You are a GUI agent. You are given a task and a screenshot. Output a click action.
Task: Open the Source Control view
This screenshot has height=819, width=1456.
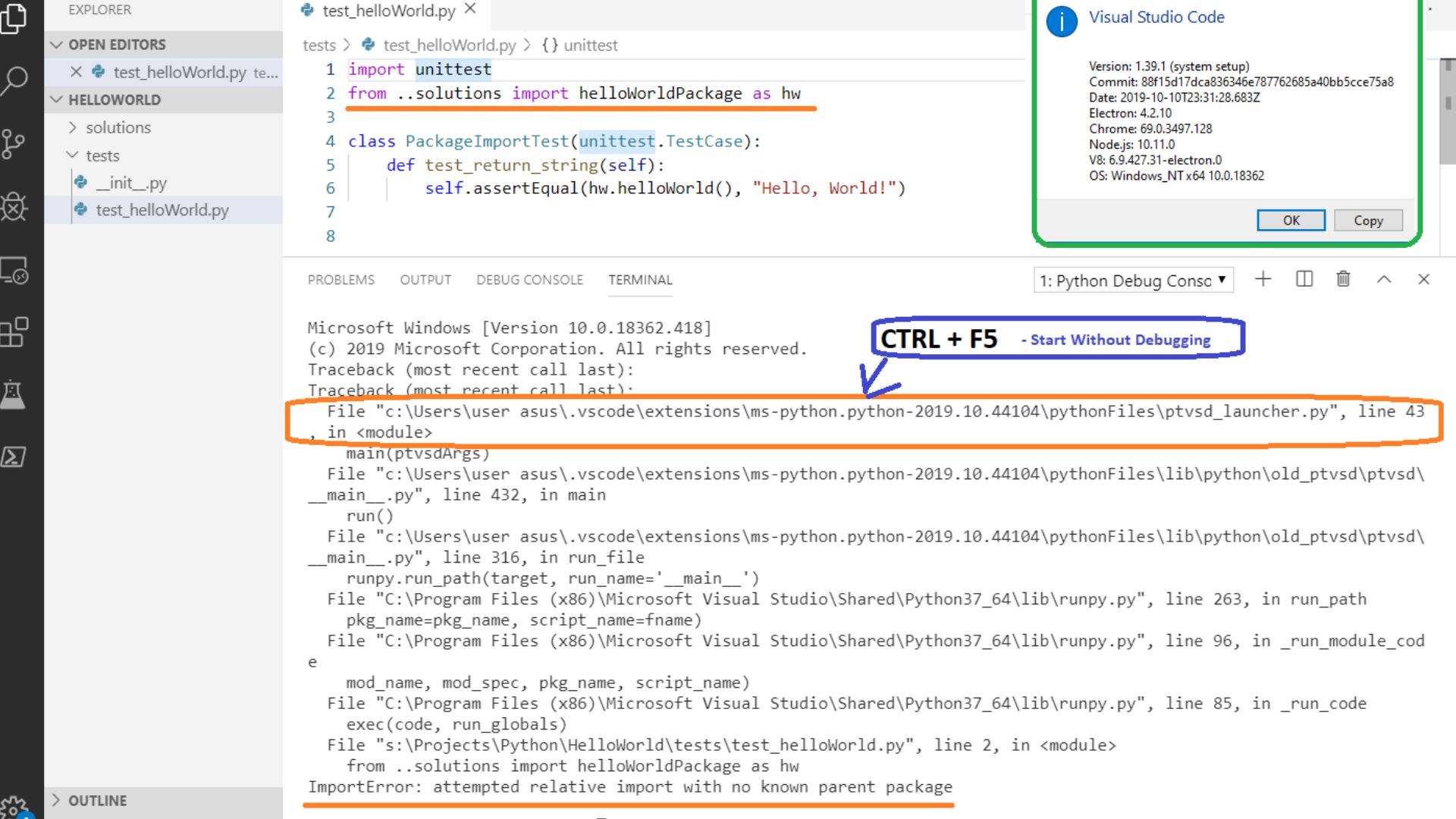coord(14,143)
